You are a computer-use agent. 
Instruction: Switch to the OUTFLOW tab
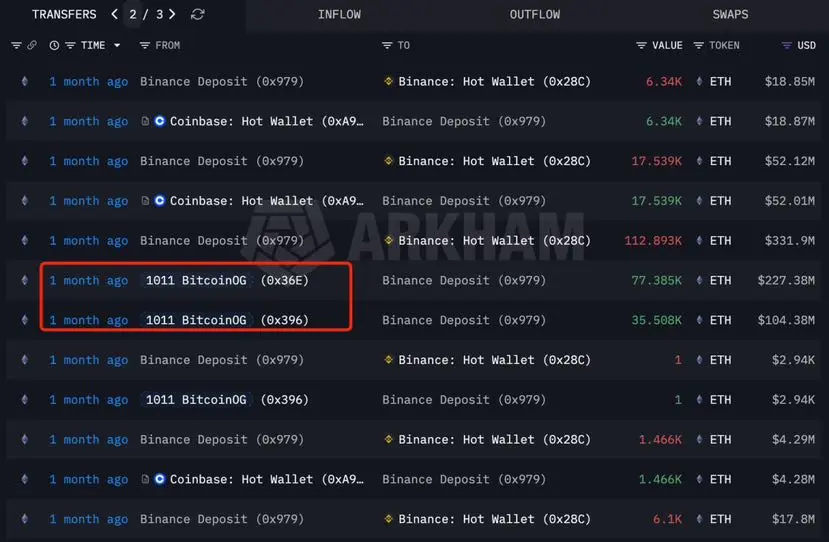(535, 15)
